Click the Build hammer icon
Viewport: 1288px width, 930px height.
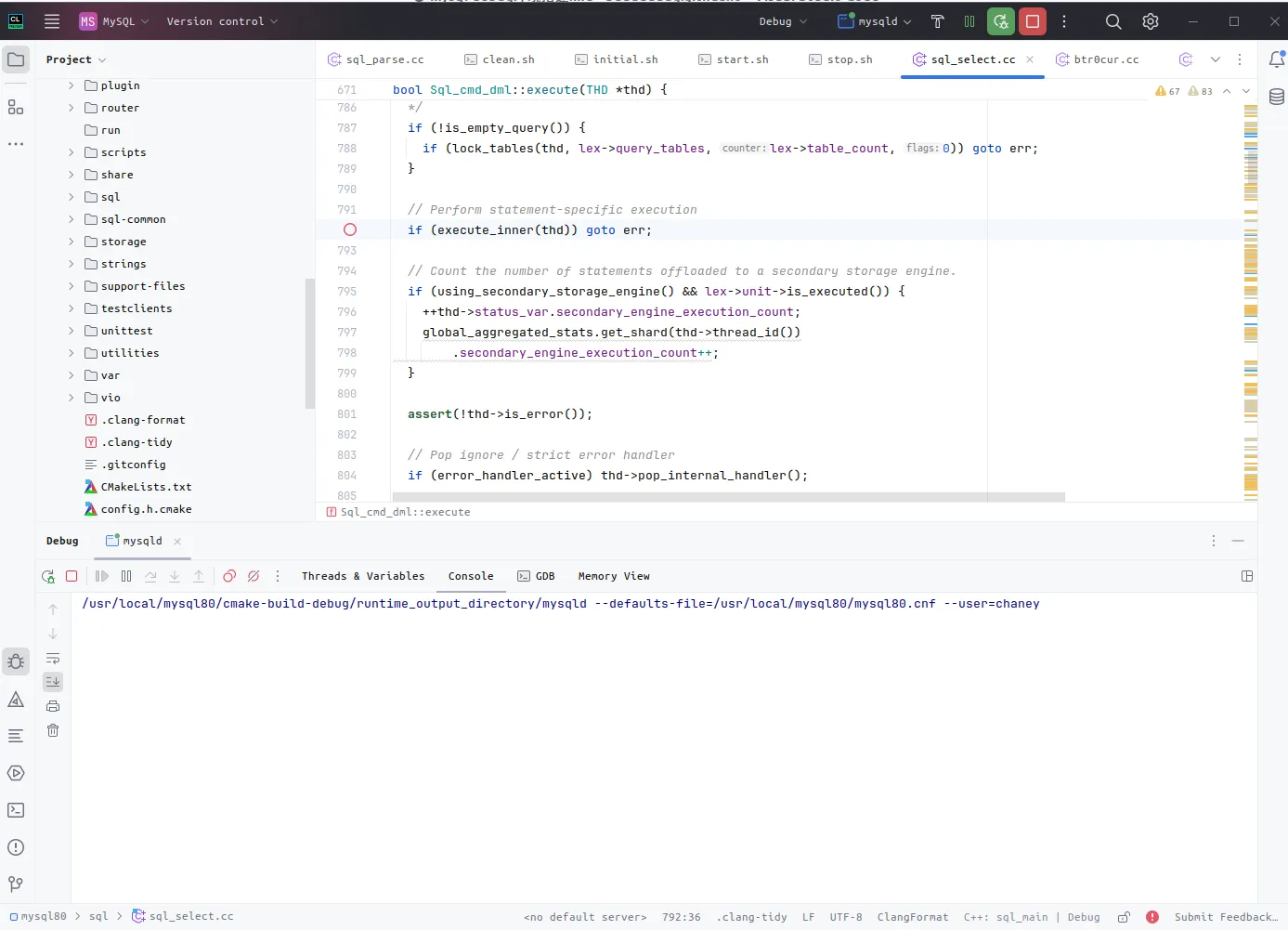click(x=937, y=21)
